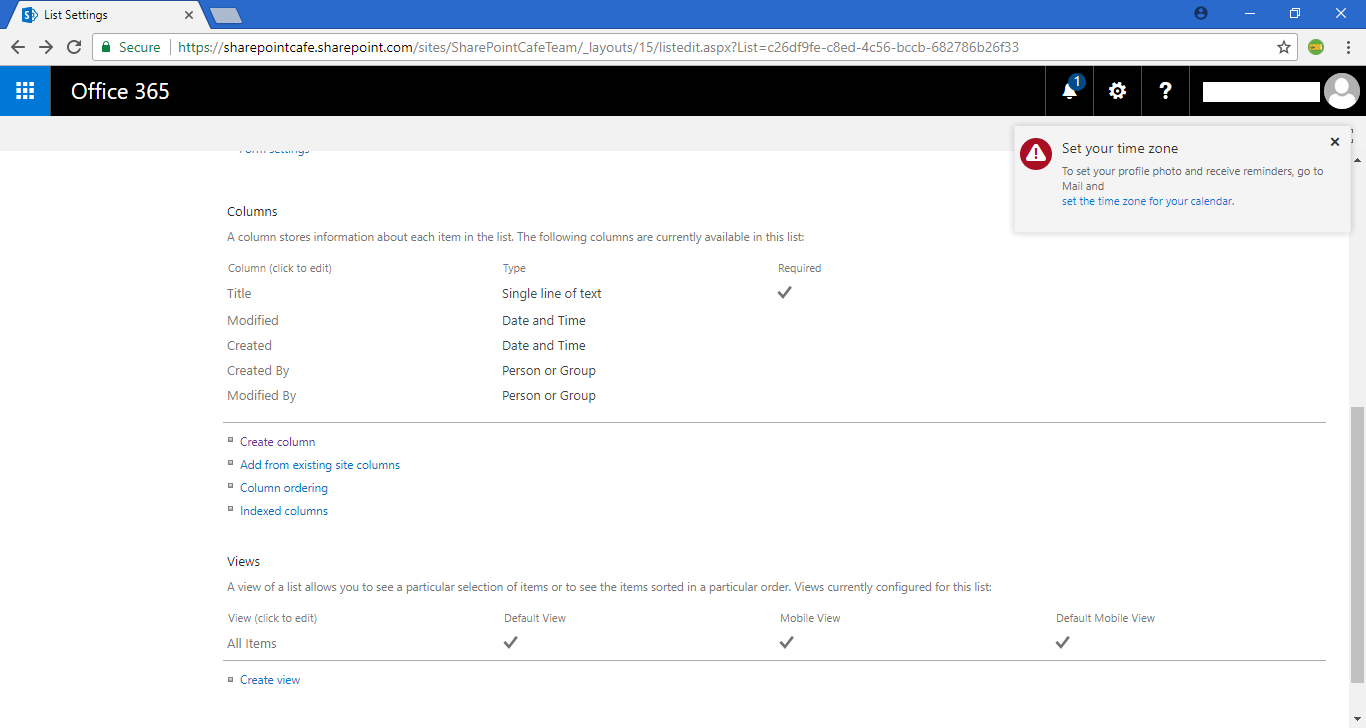Click the scrollbar down arrow
This screenshot has width=1366, height=728.
click(1357, 718)
